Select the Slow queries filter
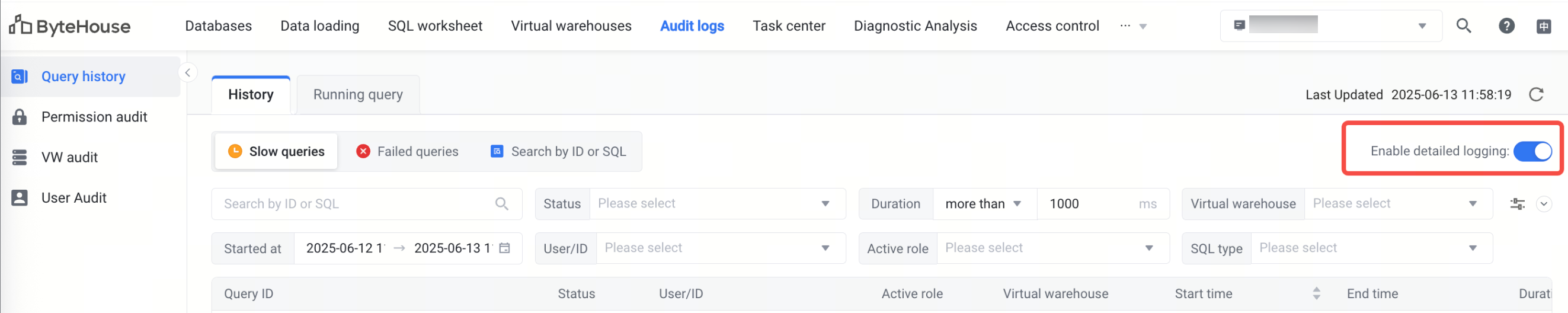Screen dimensions: 1568x313 tap(276, 152)
